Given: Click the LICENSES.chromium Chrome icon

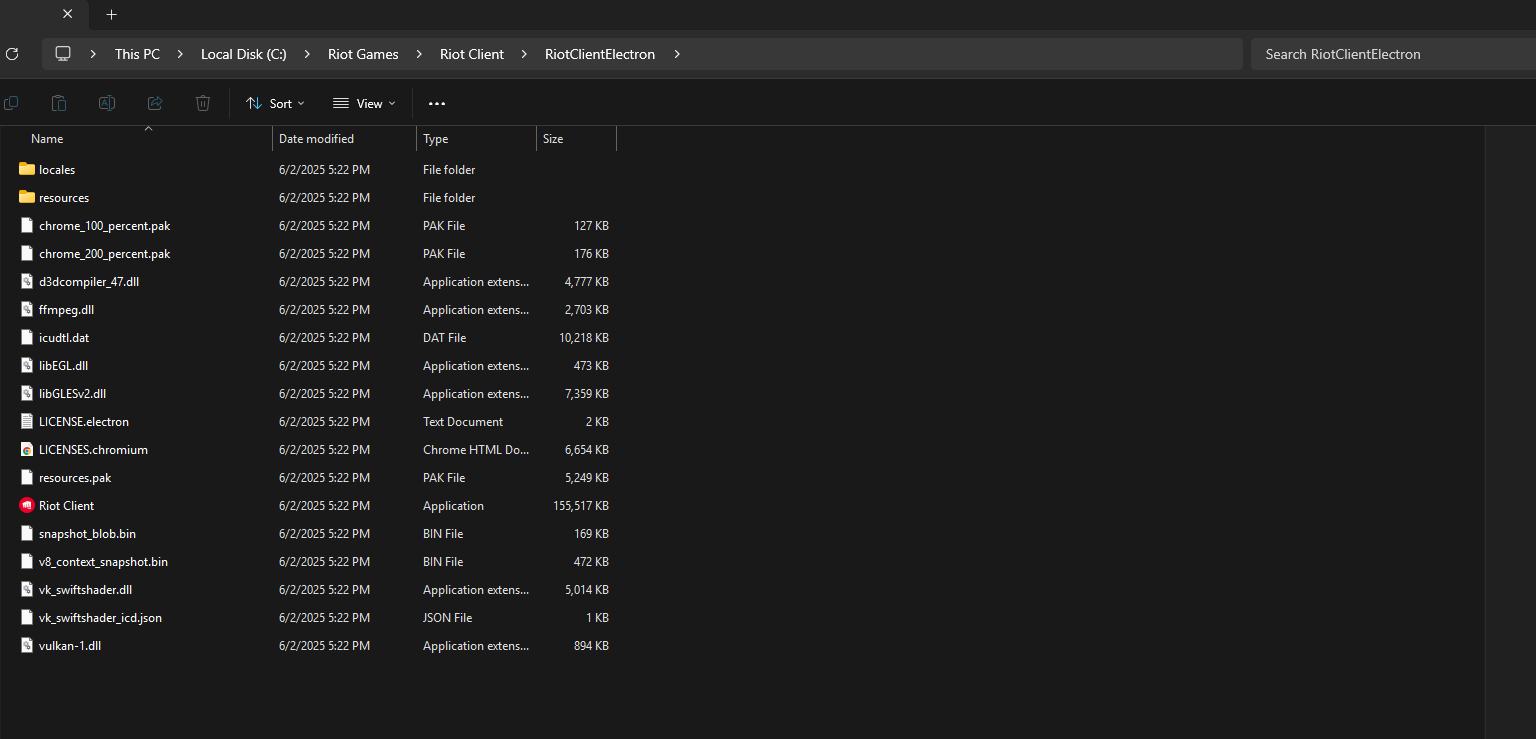Looking at the screenshot, I should point(27,449).
